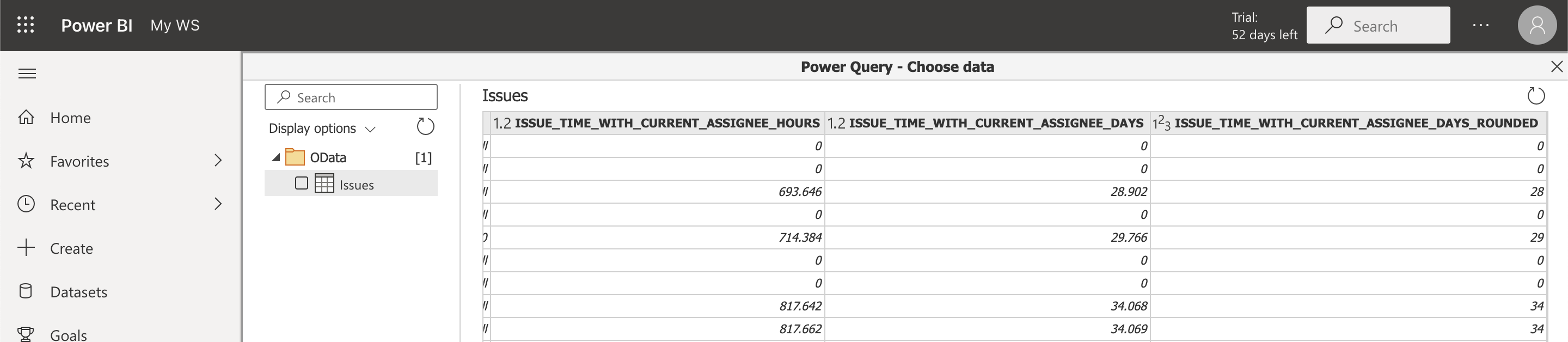Open the My WS workspace link
This screenshot has width=1568, height=342.
[x=175, y=25]
